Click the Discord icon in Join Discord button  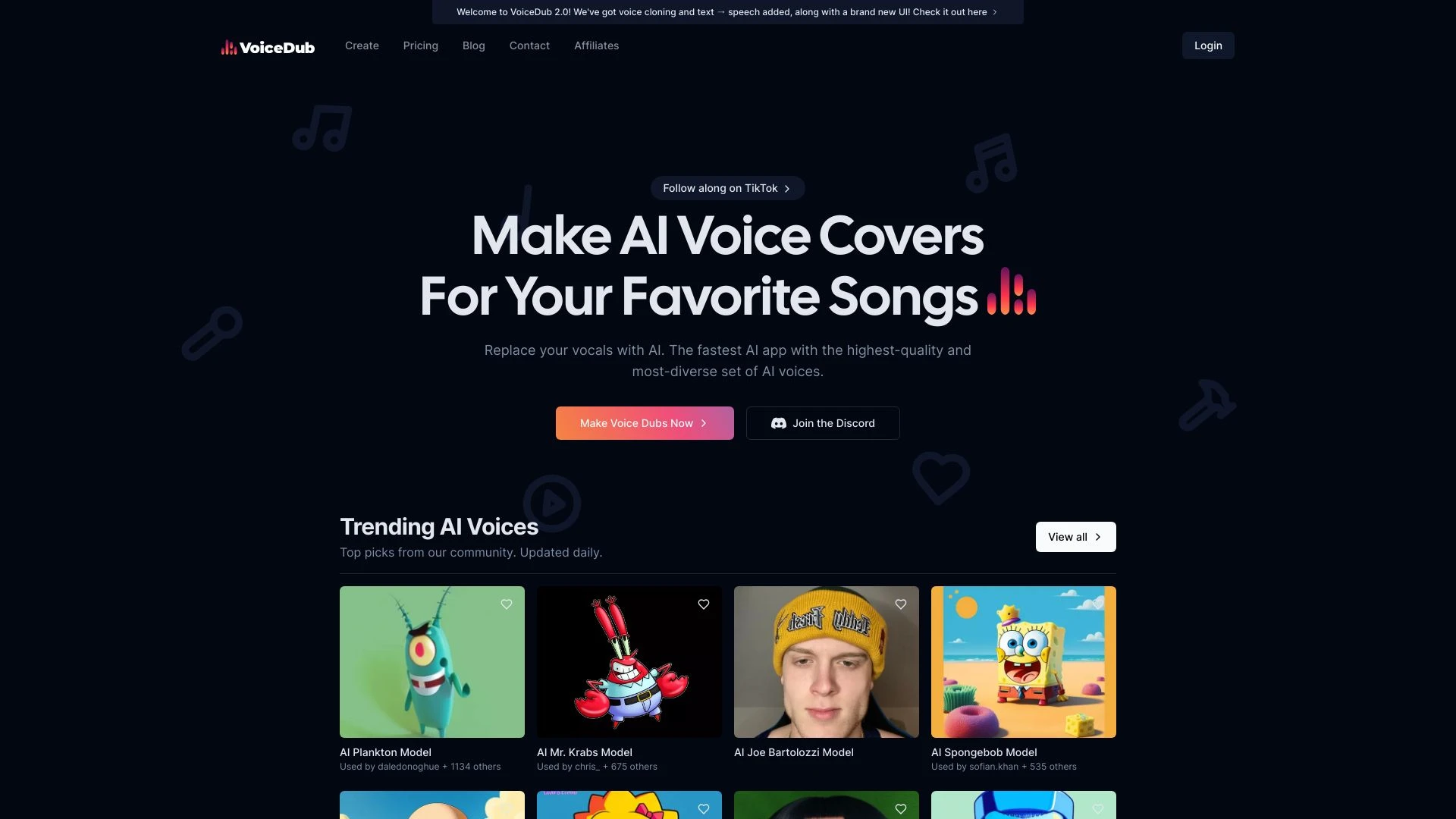(x=777, y=422)
